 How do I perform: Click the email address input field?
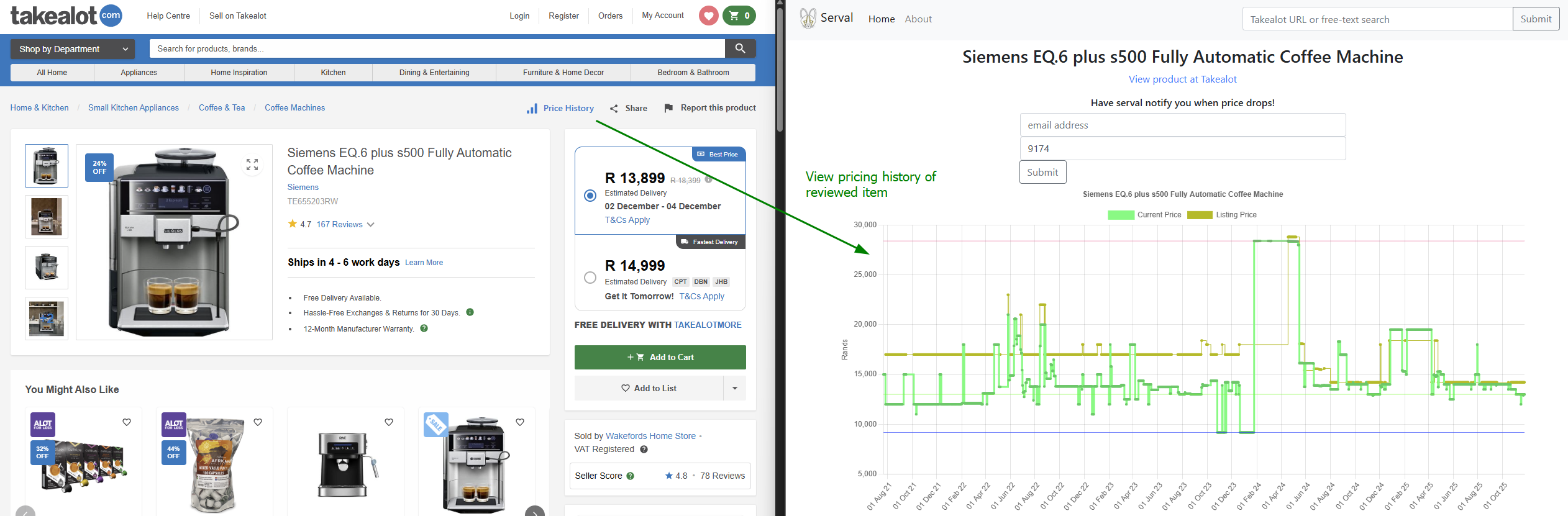[1182, 125]
